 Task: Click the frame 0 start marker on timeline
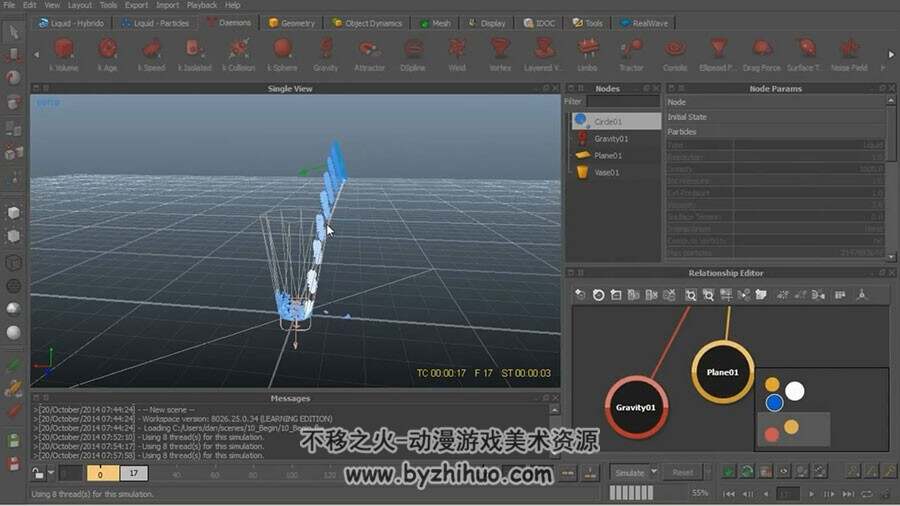102,473
